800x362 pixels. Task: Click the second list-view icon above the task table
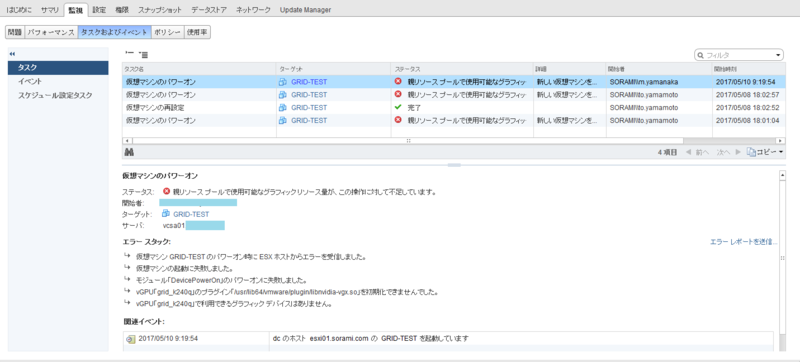pyautogui.click(x=143, y=54)
